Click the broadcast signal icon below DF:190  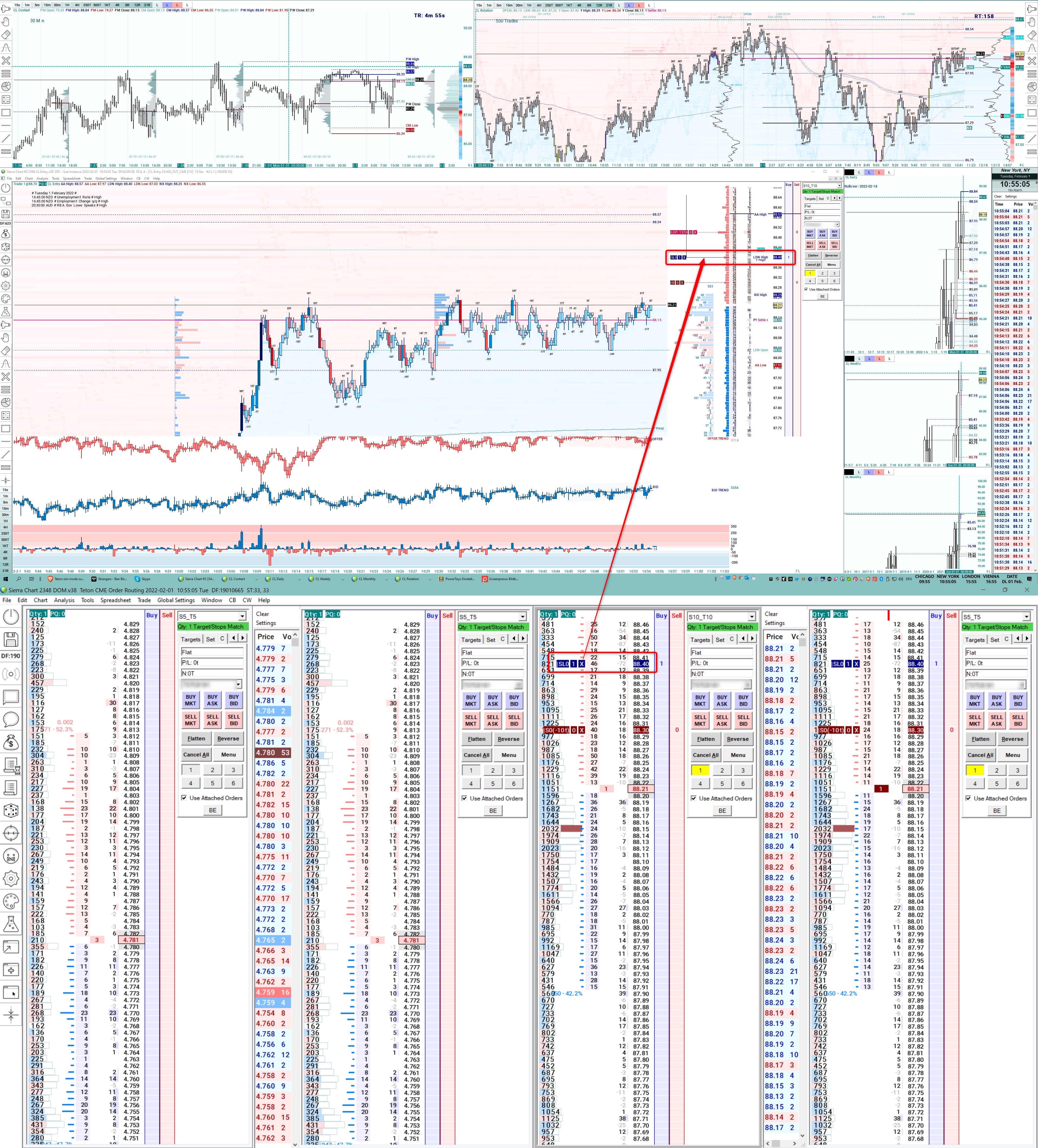[x=11, y=674]
